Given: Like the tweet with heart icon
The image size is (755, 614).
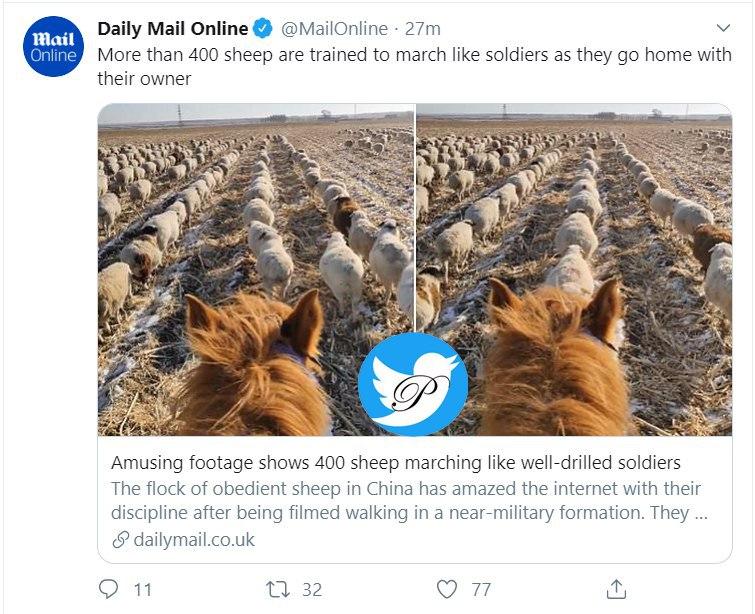Looking at the screenshot, I should pyautogui.click(x=446, y=589).
